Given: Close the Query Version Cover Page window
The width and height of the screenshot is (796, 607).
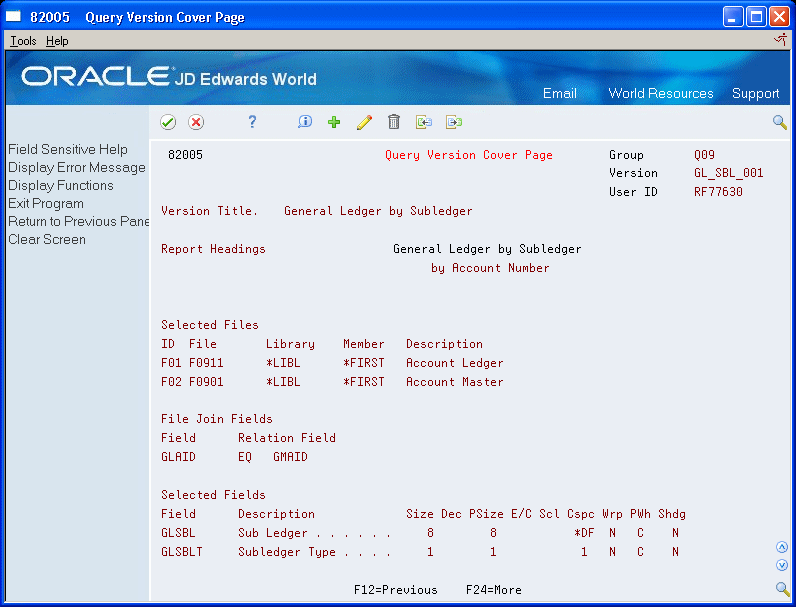Looking at the screenshot, I should click(779, 17).
